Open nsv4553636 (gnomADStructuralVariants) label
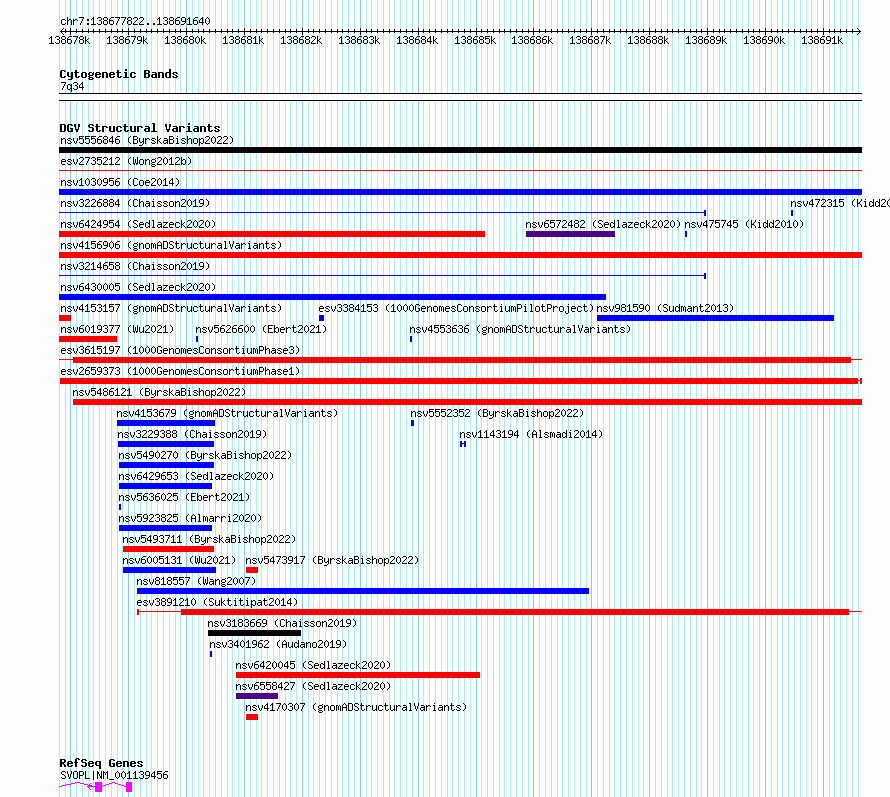 (x=520, y=329)
